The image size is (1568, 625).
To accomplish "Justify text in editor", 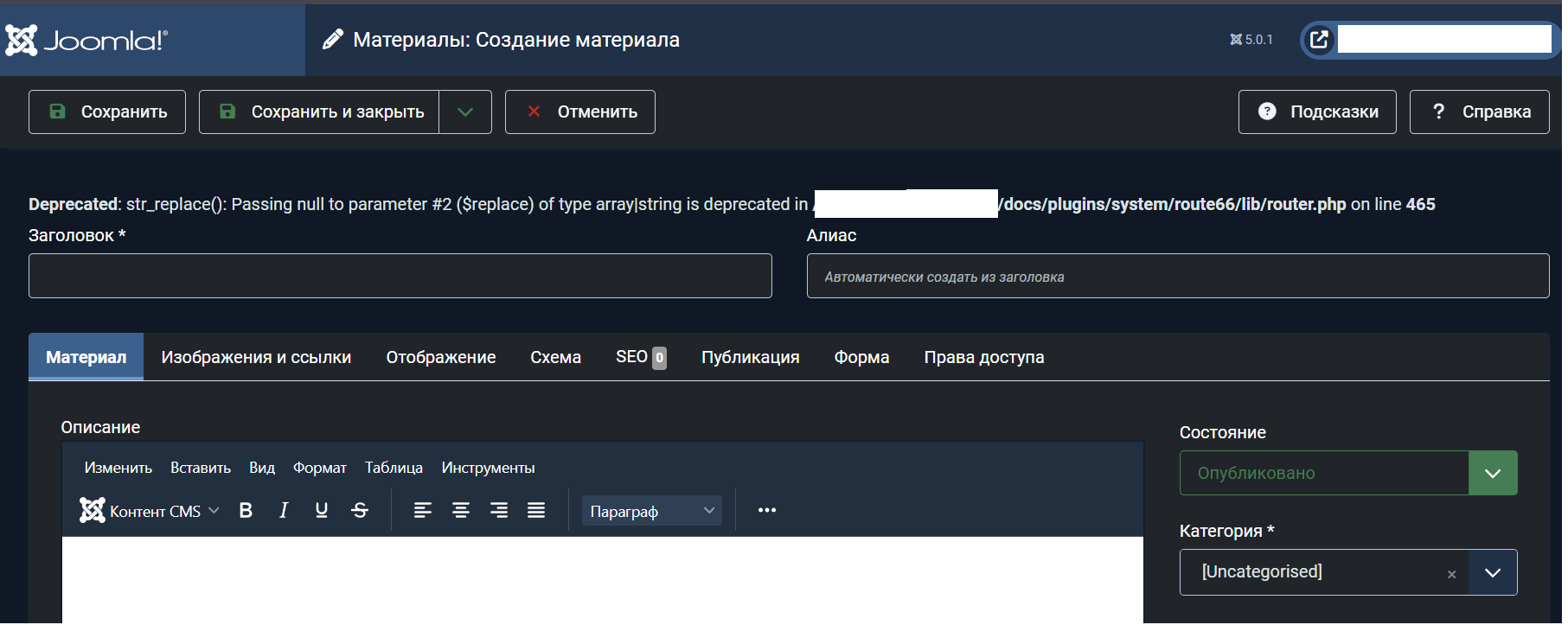I will click(536, 510).
